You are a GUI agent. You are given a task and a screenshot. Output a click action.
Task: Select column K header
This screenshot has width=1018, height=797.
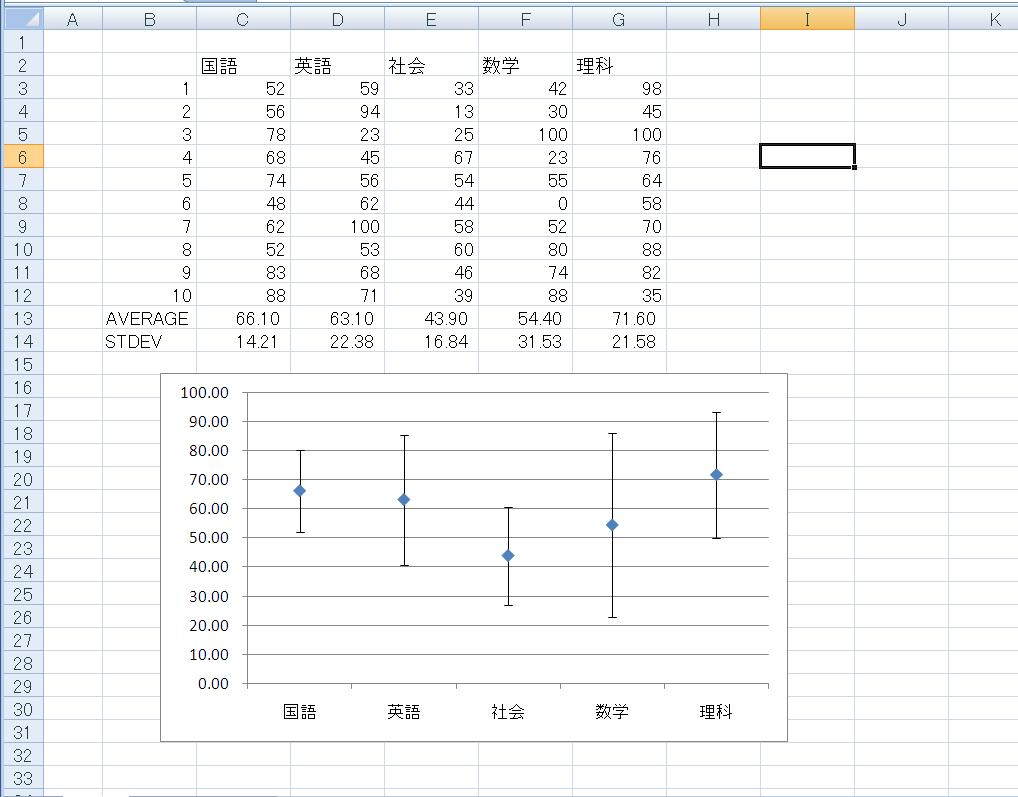(x=993, y=20)
